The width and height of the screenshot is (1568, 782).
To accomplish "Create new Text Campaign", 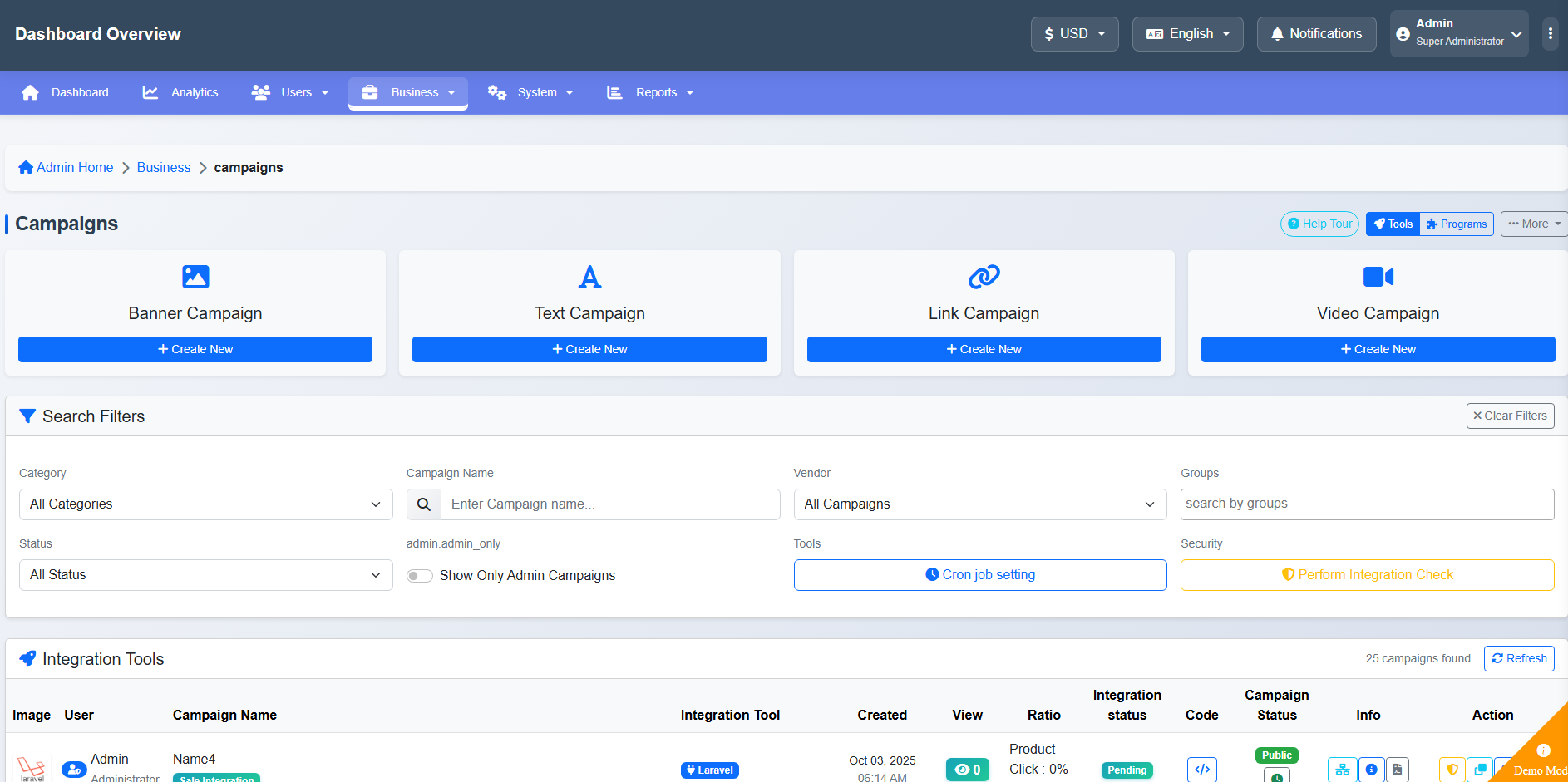I will coord(589,349).
